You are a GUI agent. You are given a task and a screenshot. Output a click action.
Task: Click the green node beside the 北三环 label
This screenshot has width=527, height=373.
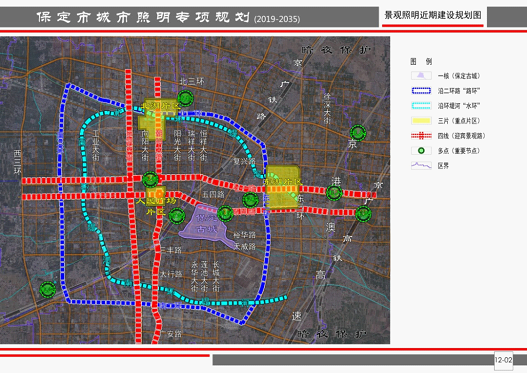(x=185, y=98)
